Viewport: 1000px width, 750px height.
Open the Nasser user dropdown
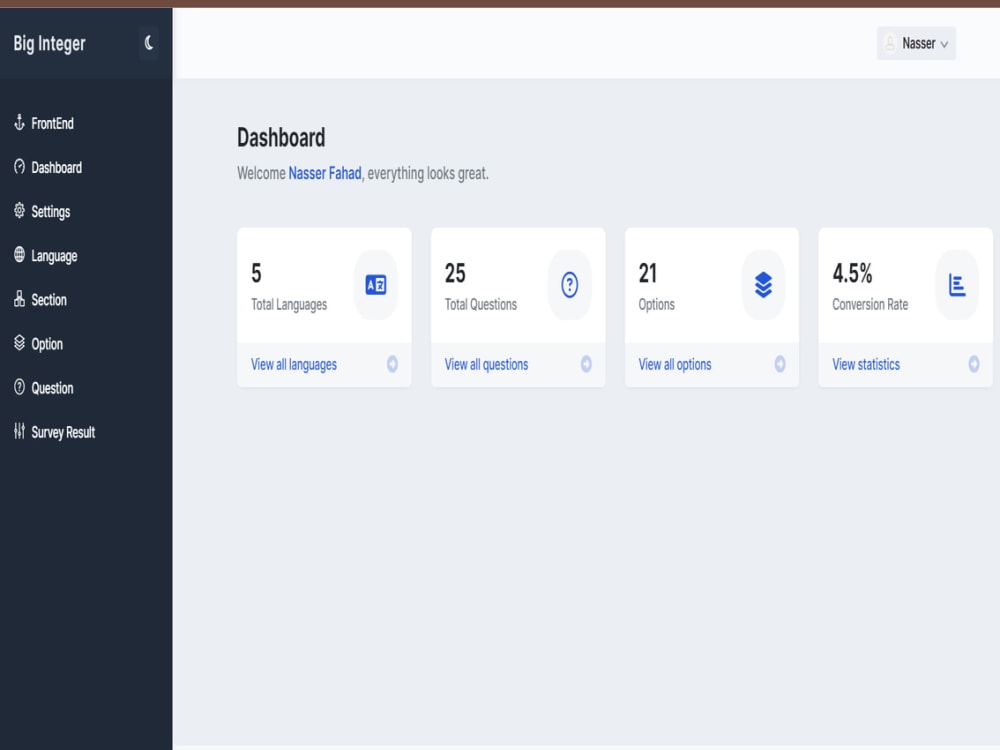(916, 43)
